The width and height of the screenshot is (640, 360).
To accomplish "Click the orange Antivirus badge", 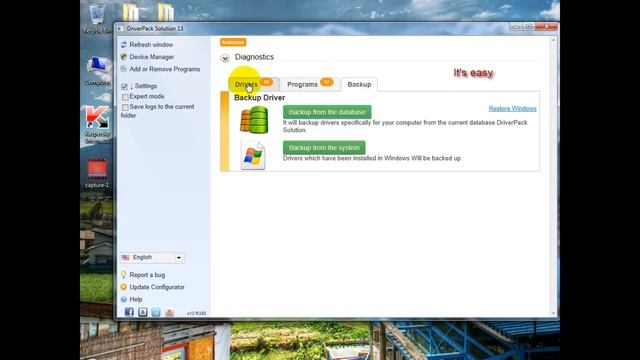I will pos(233,42).
